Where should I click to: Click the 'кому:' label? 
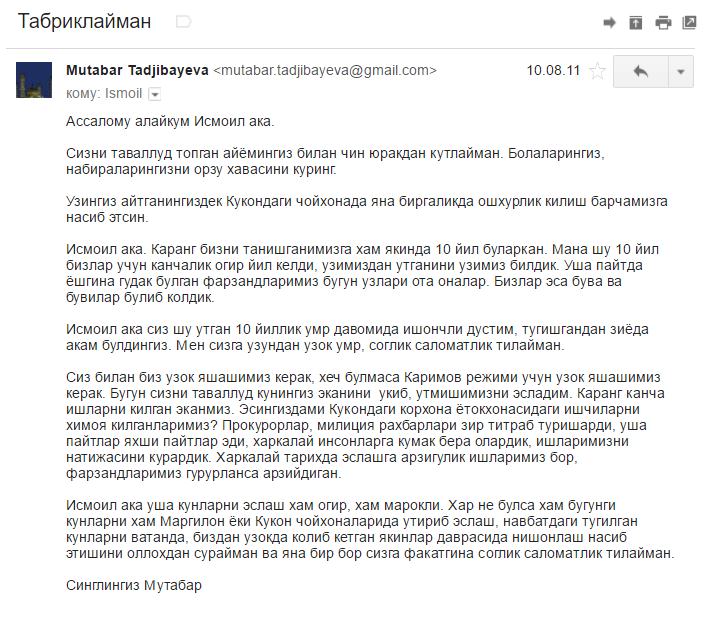(82, 93)
